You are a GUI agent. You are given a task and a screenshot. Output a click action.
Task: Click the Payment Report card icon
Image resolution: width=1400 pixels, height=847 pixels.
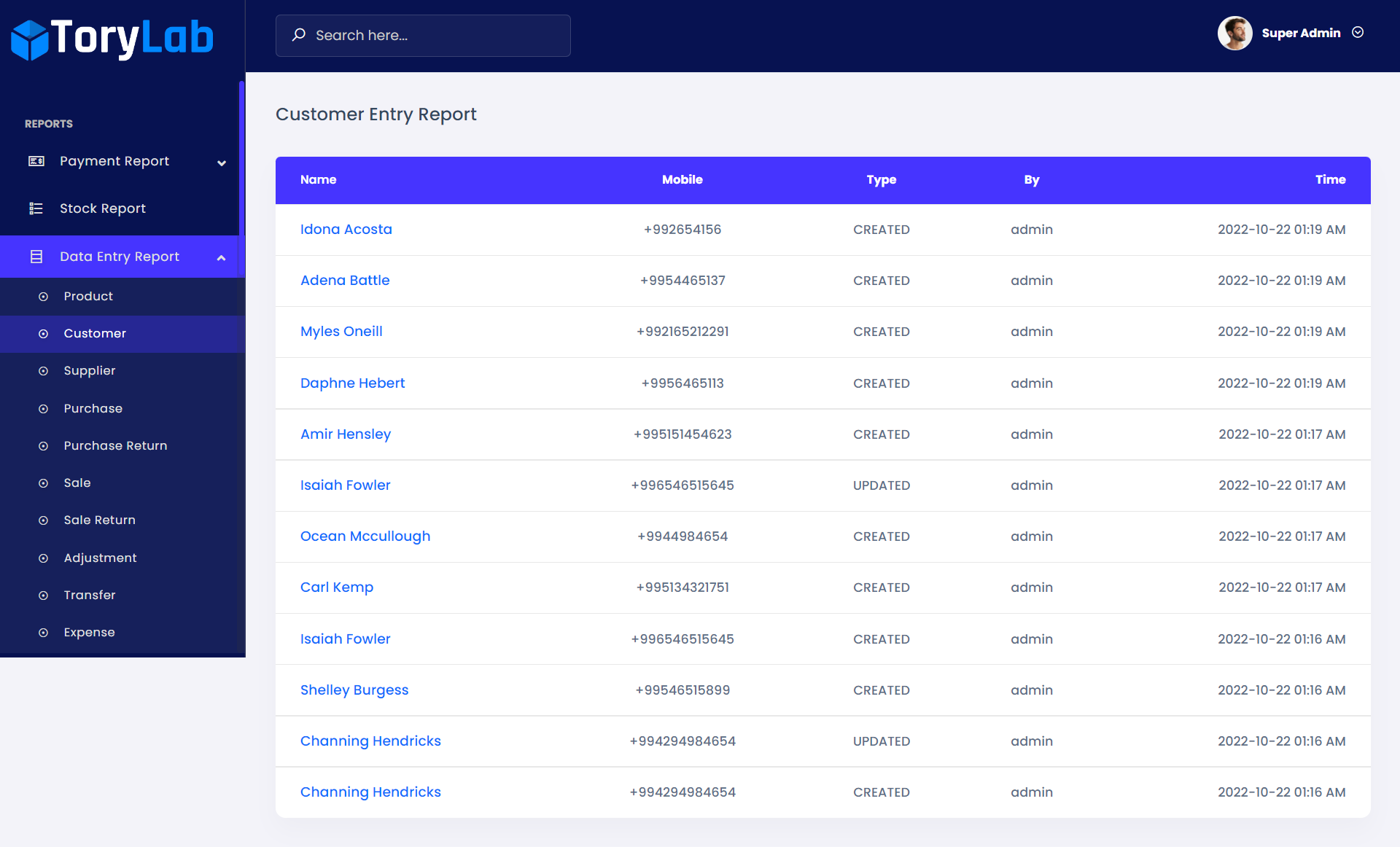pyautogui.click(x=36, y=161)
